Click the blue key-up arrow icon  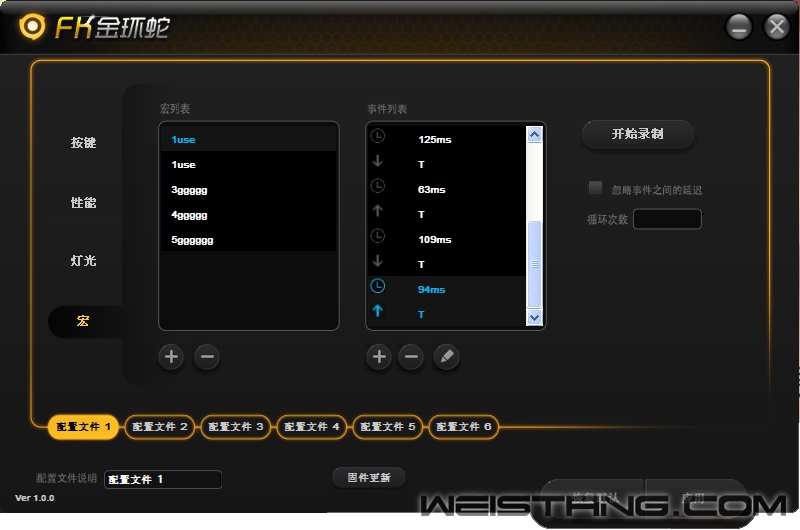point(378,313)
